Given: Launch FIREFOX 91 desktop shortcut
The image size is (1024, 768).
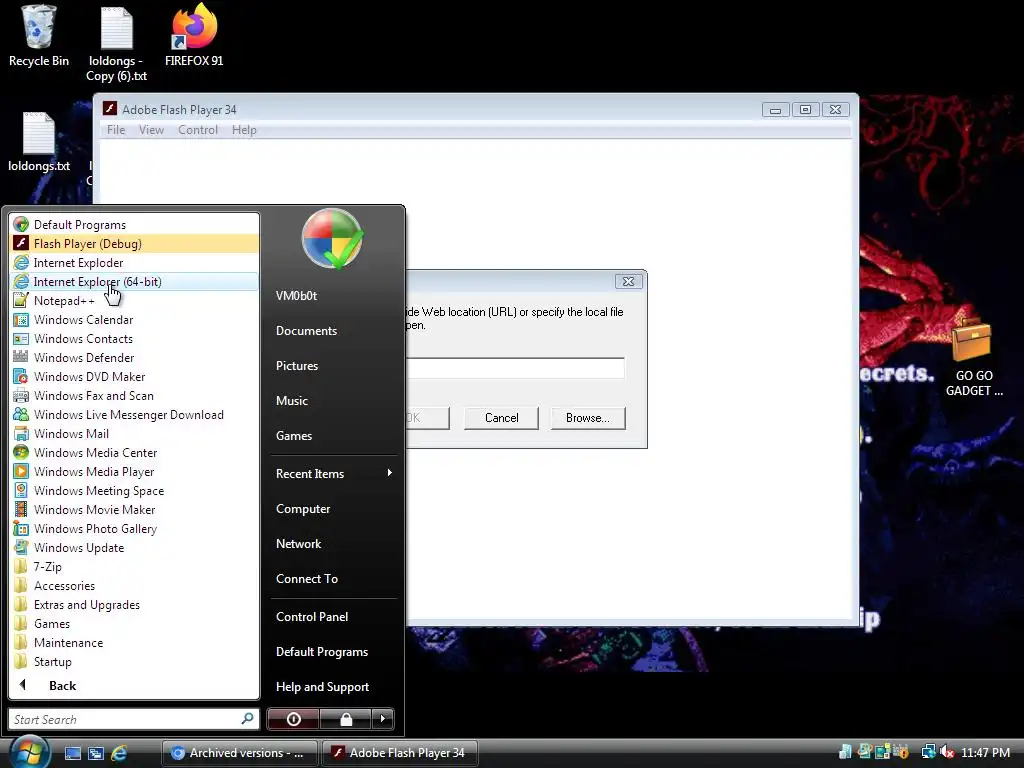Looking at the screenshot, I should point(194,36).
